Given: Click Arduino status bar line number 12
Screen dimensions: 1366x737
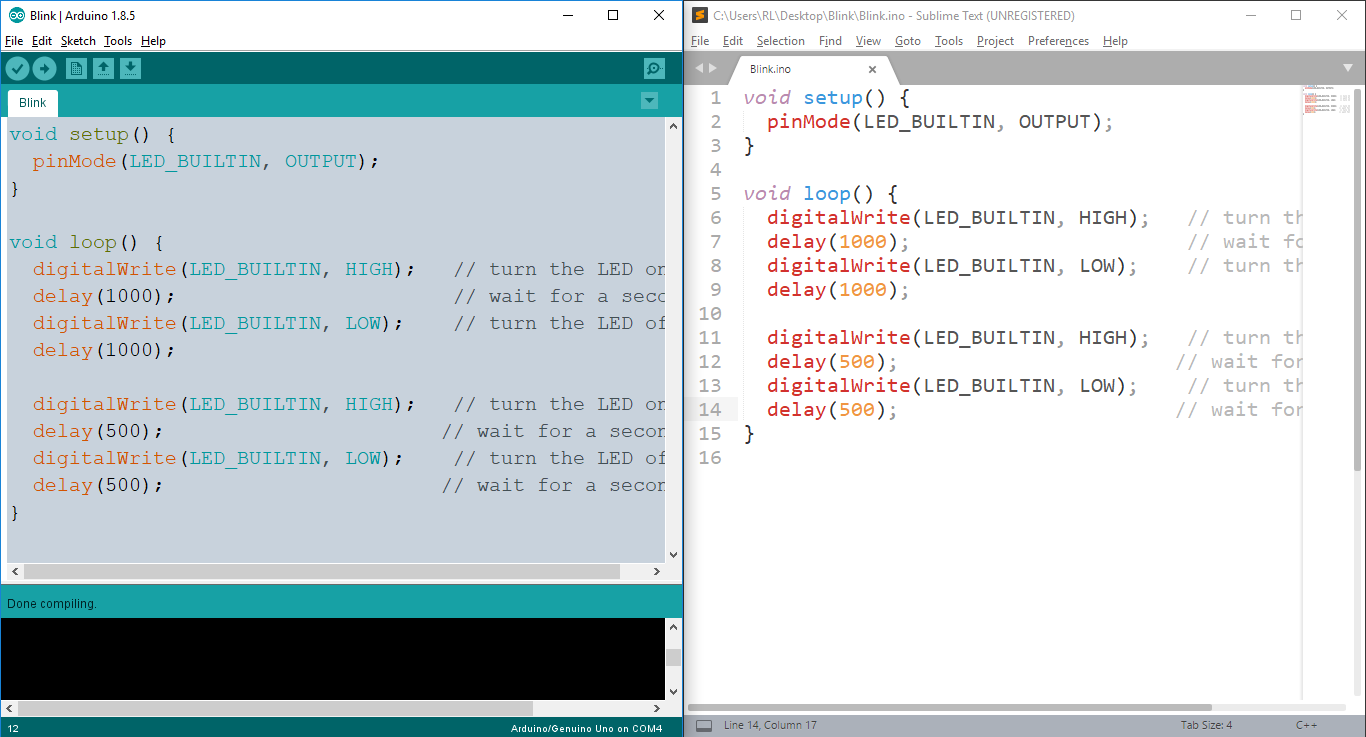Looking at the screenshot, I should [13, 728].
